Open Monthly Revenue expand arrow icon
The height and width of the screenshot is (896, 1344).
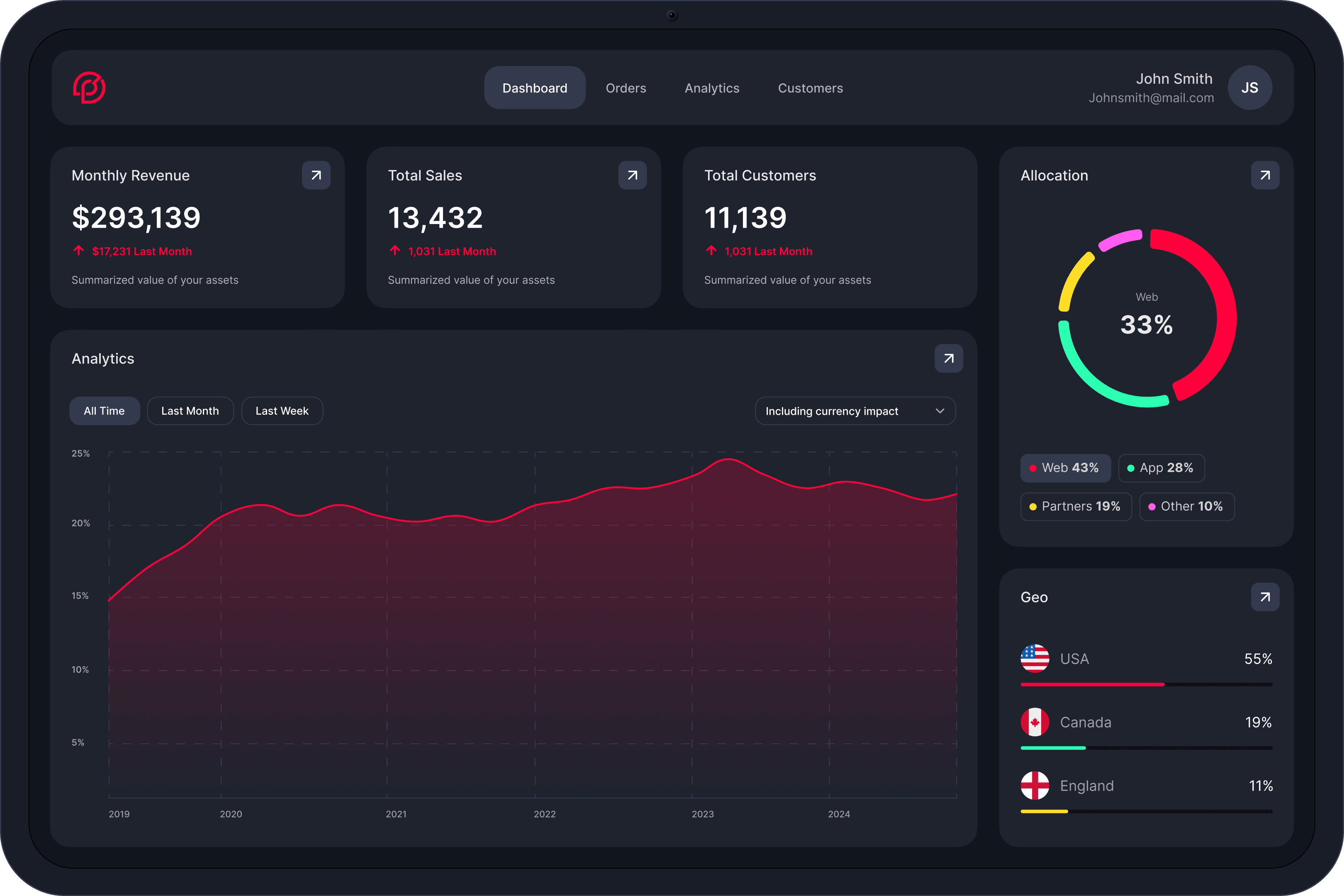316,175
